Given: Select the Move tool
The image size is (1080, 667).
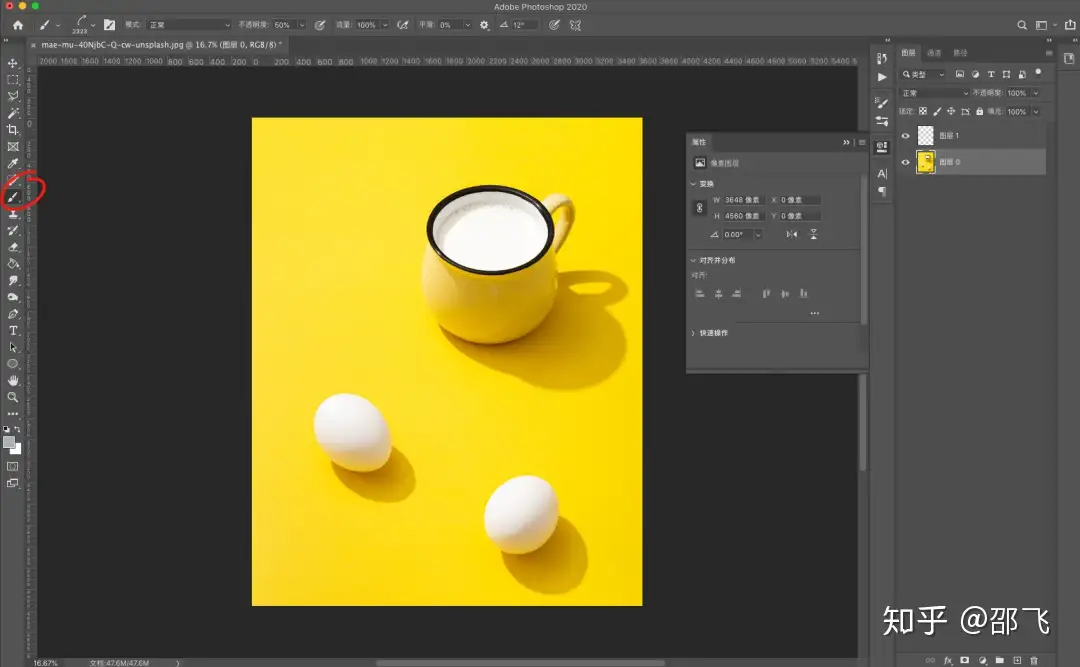Looking at the screenshot, I should [13, 63].
